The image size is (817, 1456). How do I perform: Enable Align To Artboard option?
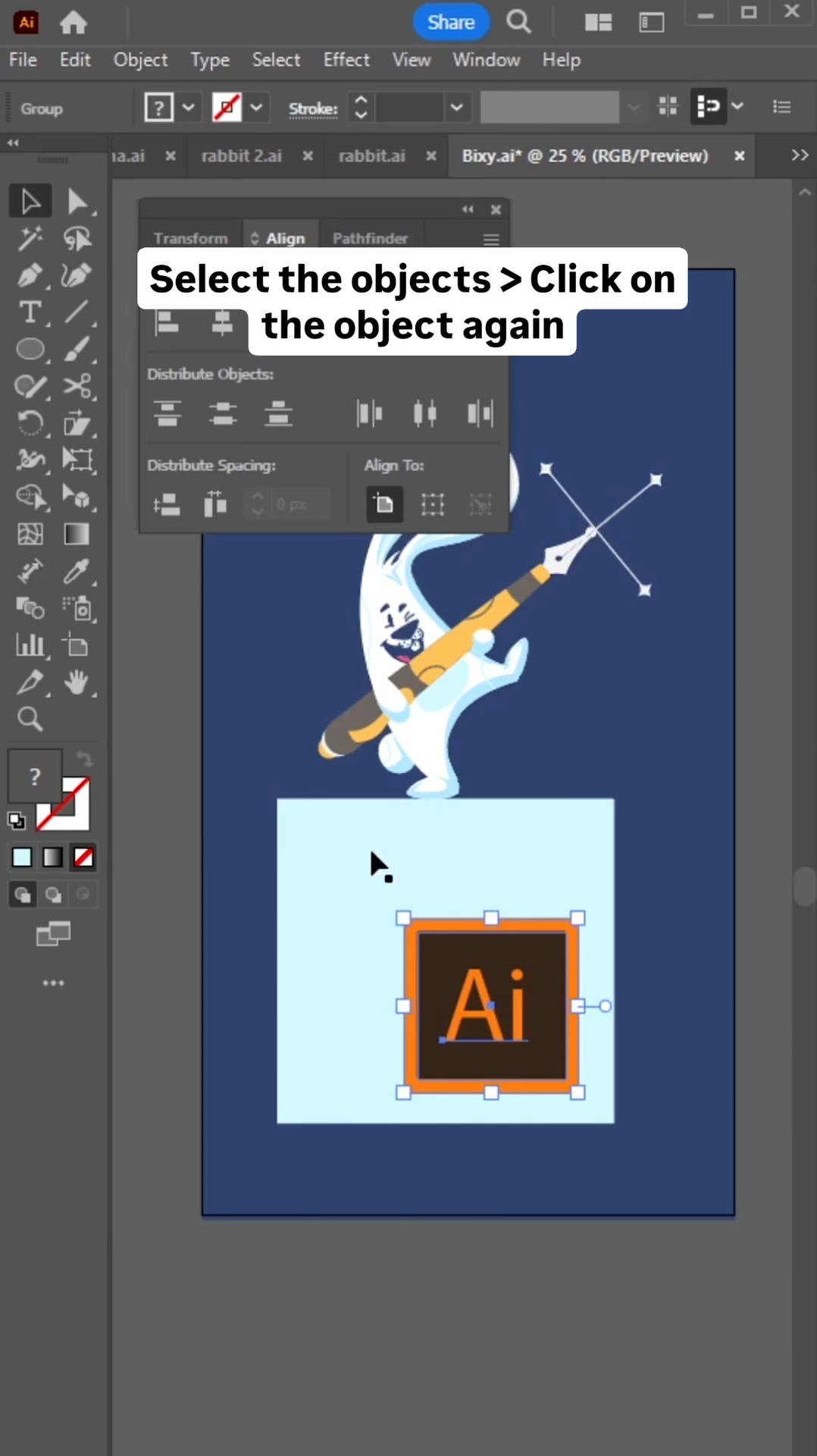pos(384,504)
